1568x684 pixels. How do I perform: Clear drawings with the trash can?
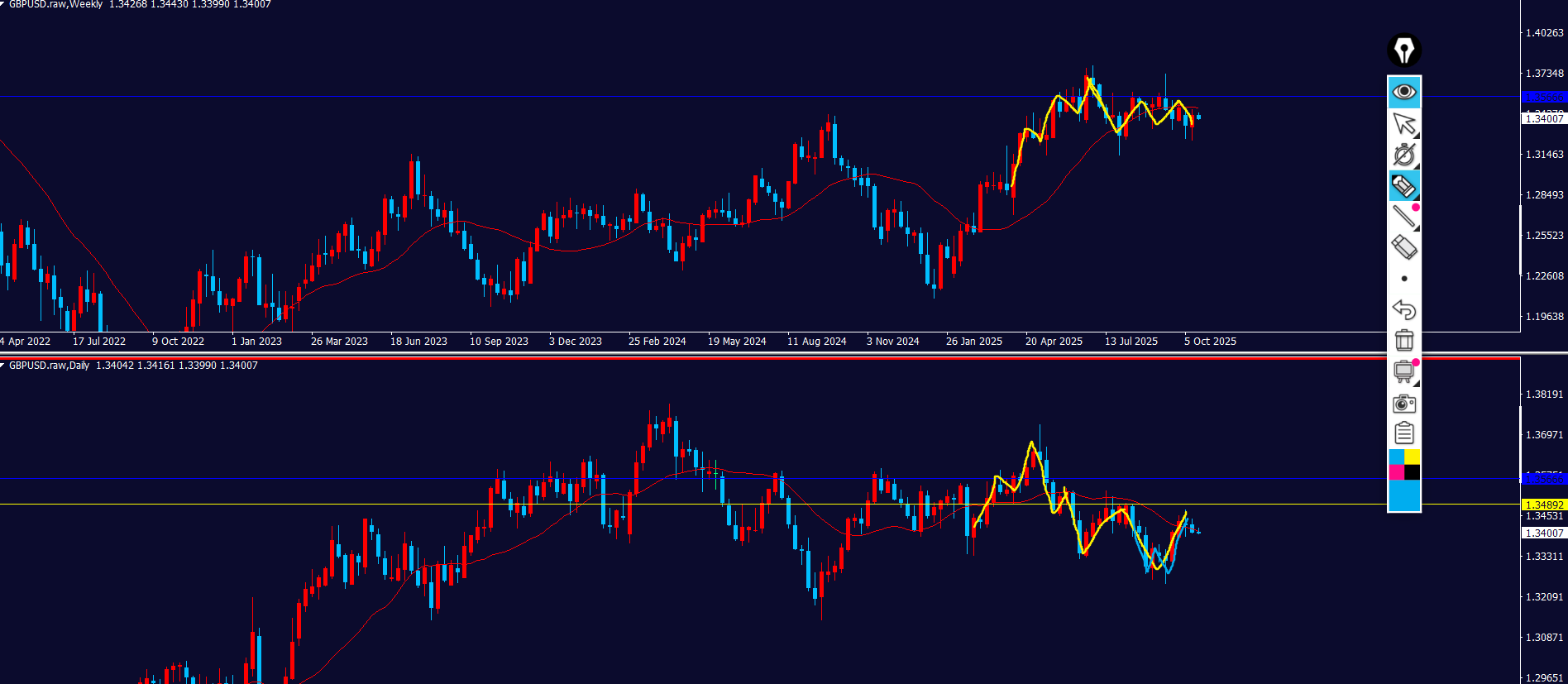pyautogui.click(x=1403, y=340)
